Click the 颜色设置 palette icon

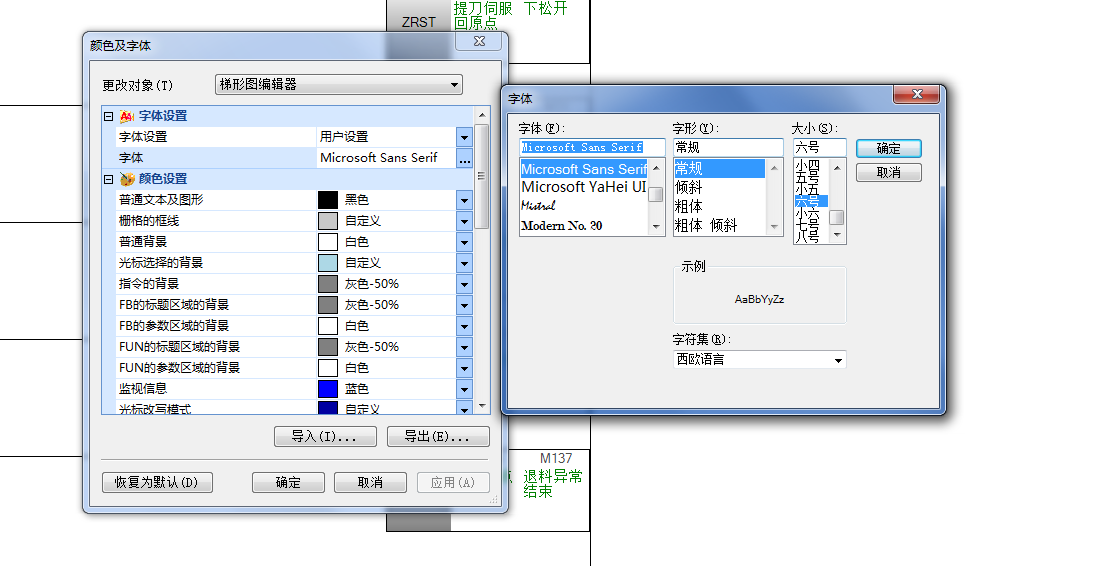(127, 179)
